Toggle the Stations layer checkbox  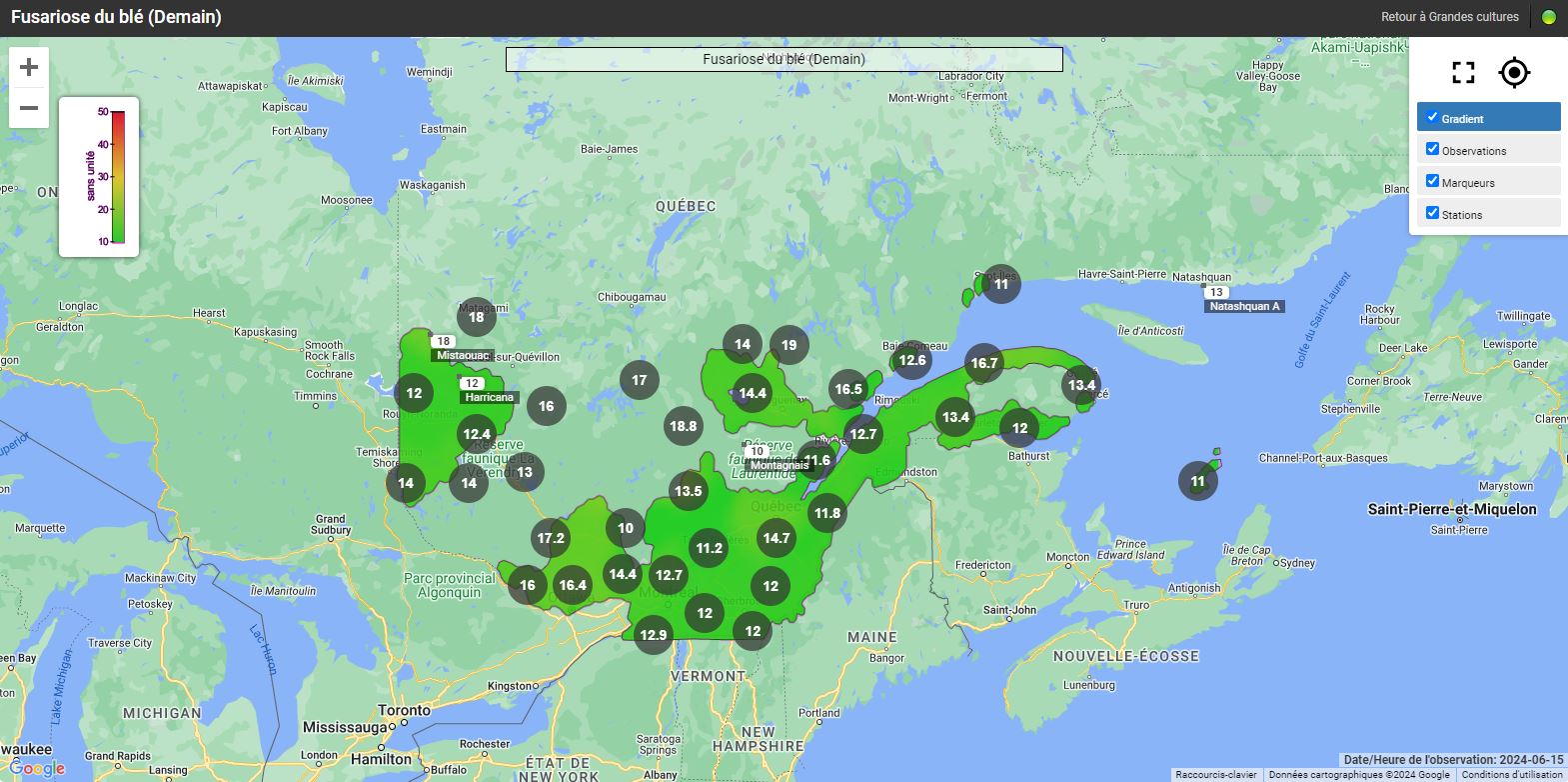tap(1432, 213)
